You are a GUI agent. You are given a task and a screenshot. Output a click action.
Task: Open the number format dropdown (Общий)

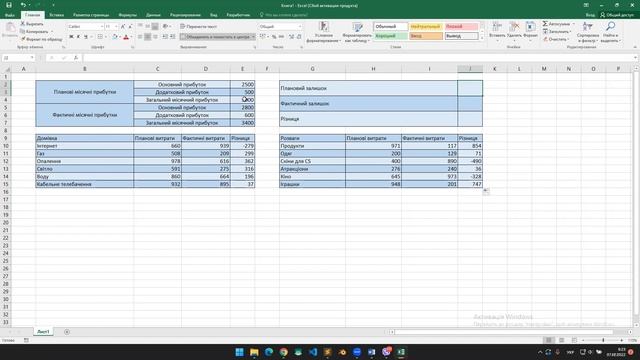[300, 27]
